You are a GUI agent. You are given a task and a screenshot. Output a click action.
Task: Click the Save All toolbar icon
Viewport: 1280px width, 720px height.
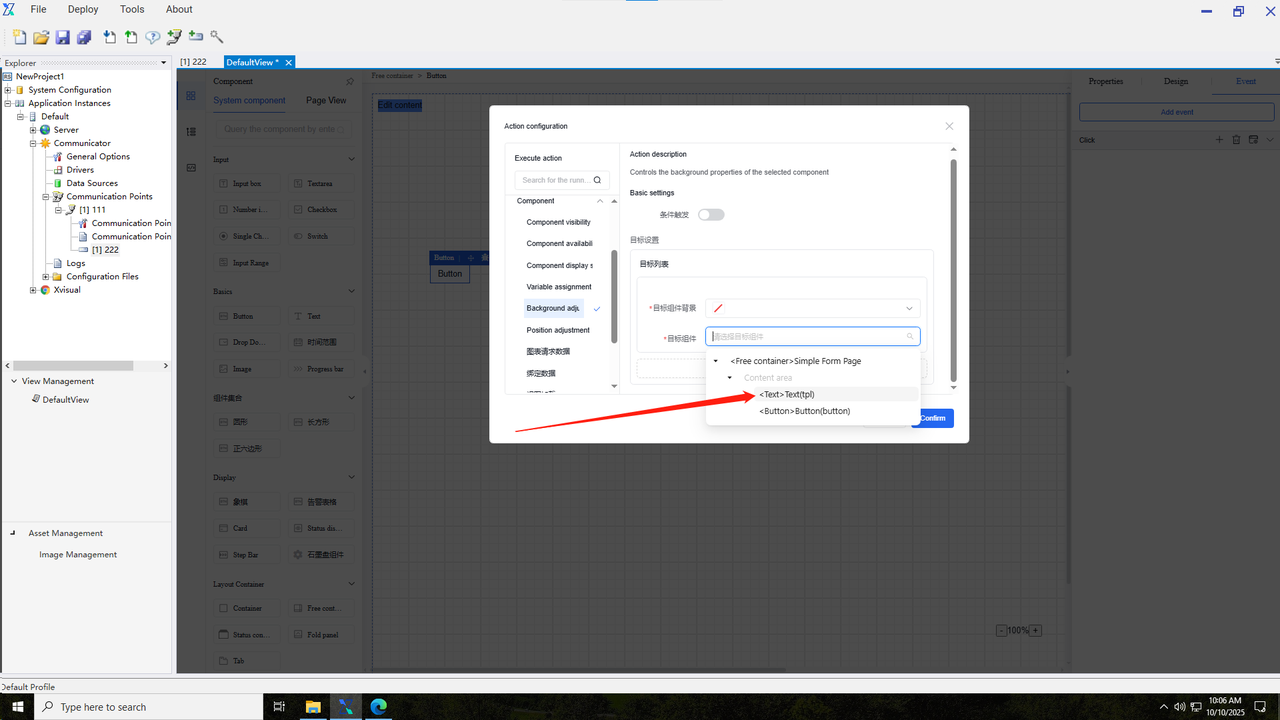tap(84, 37)
